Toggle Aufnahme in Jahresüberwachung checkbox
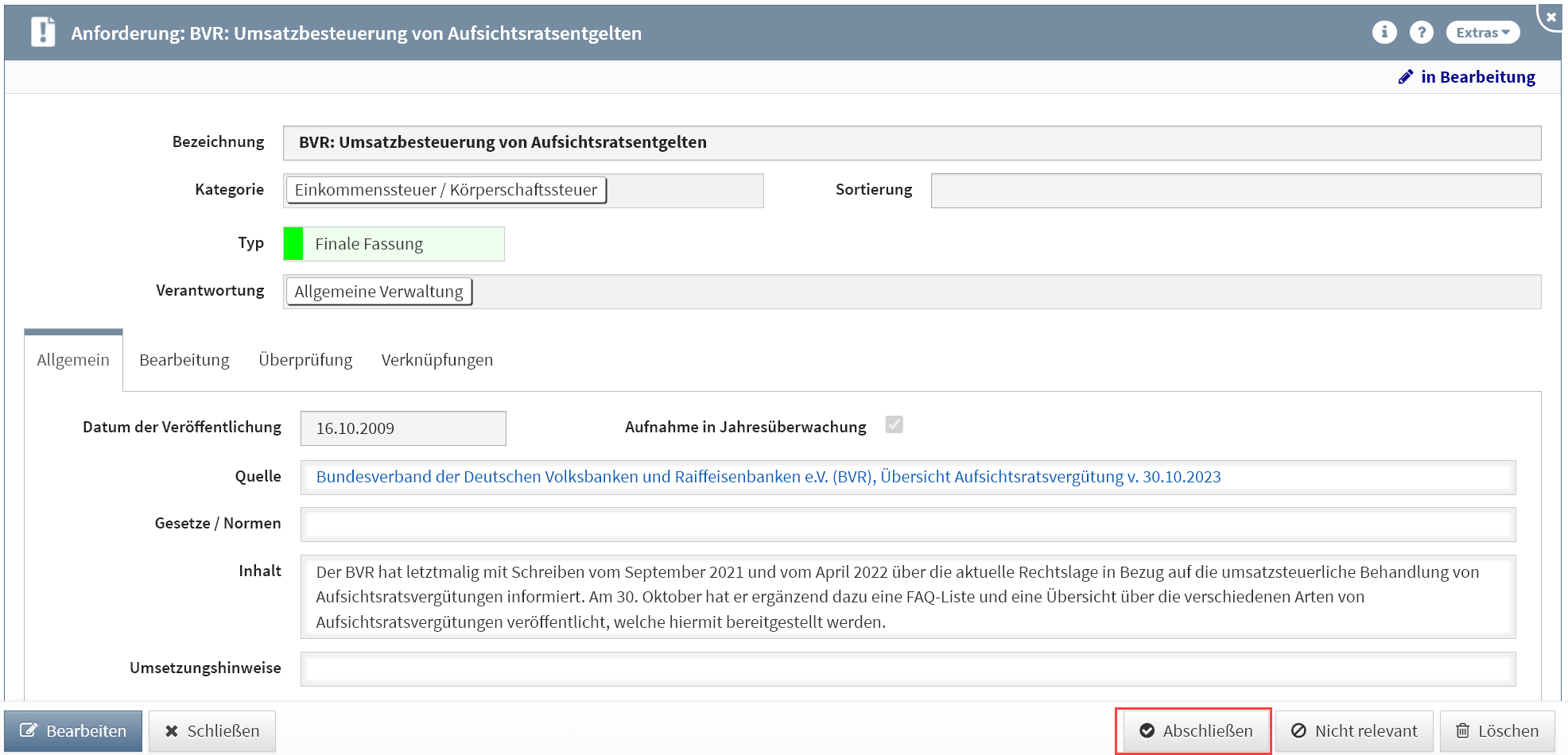 click(x=895, y=425)
